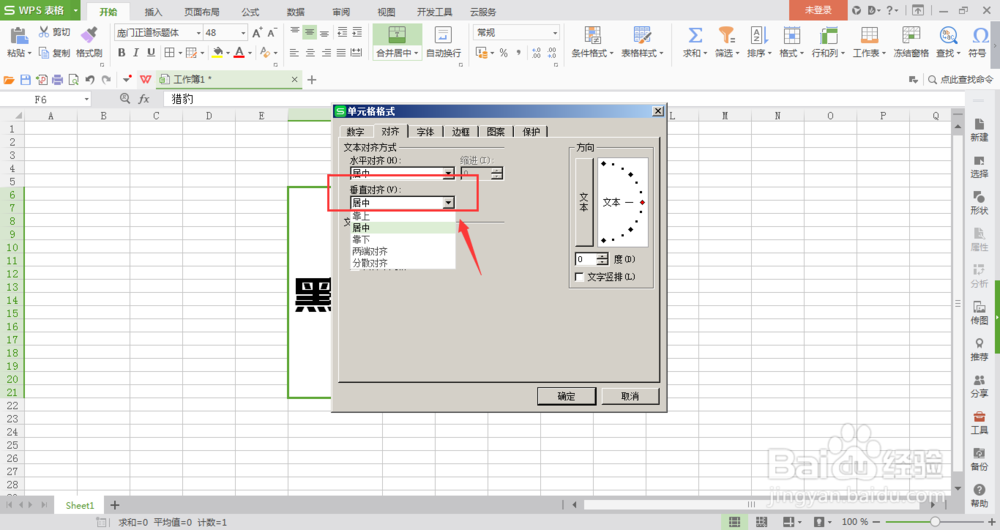Open the 边框 tab in dialog
Viewport: 1000px width, 530px height.
pos(460,131)
